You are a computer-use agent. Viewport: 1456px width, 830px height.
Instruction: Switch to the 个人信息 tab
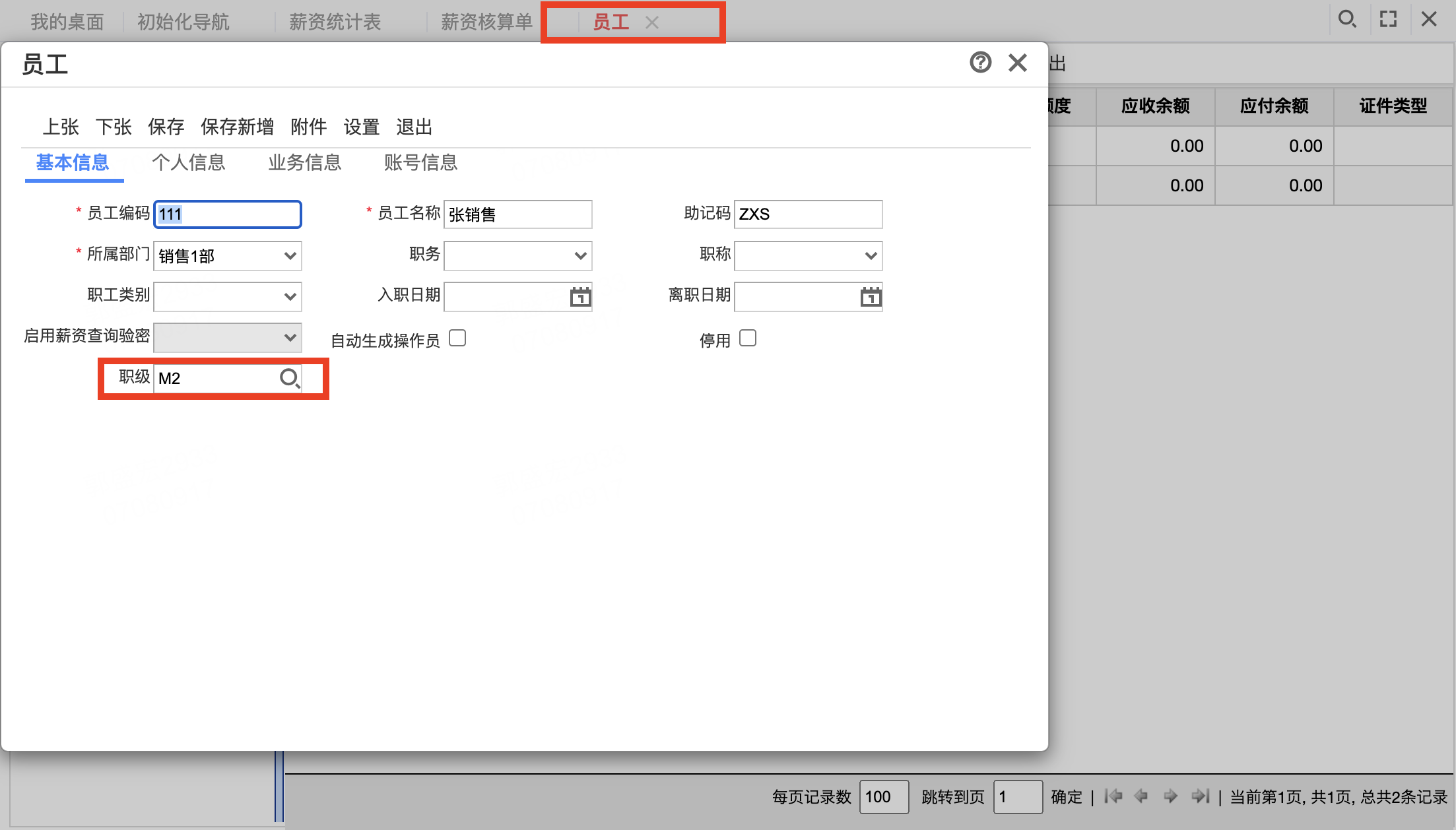coord(189,162)
